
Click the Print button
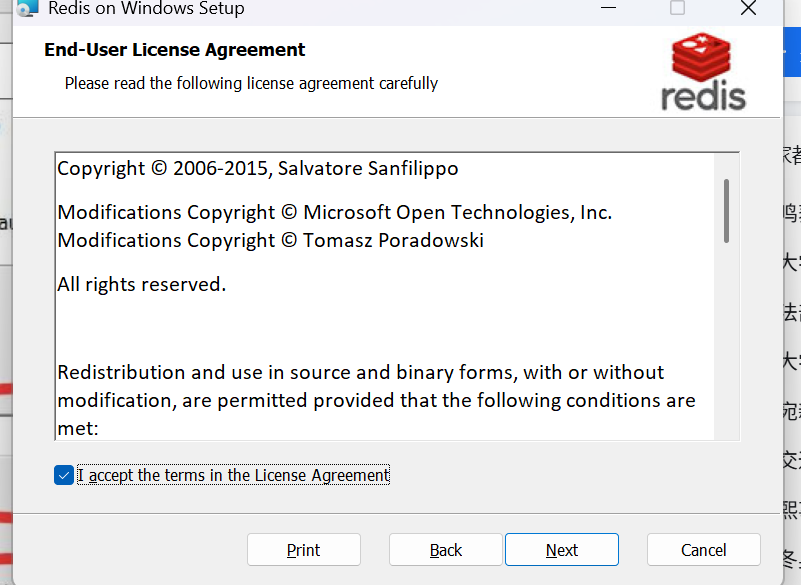click(x=304, y=550)
